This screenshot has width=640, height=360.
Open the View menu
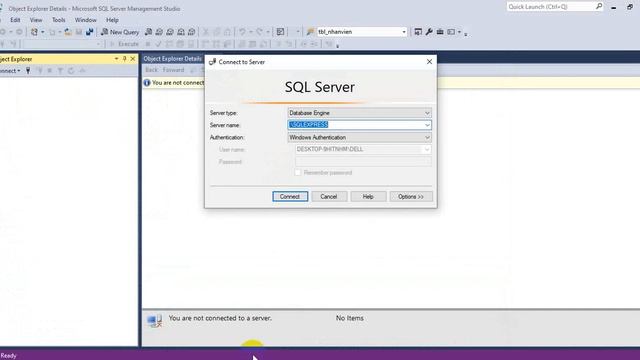point(36,20)
